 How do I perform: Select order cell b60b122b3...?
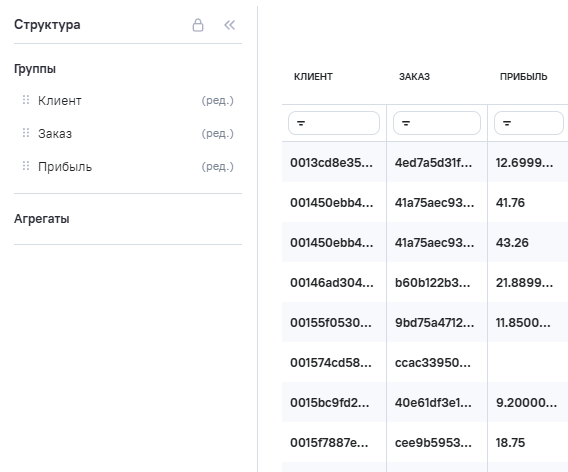pos(437,282)
